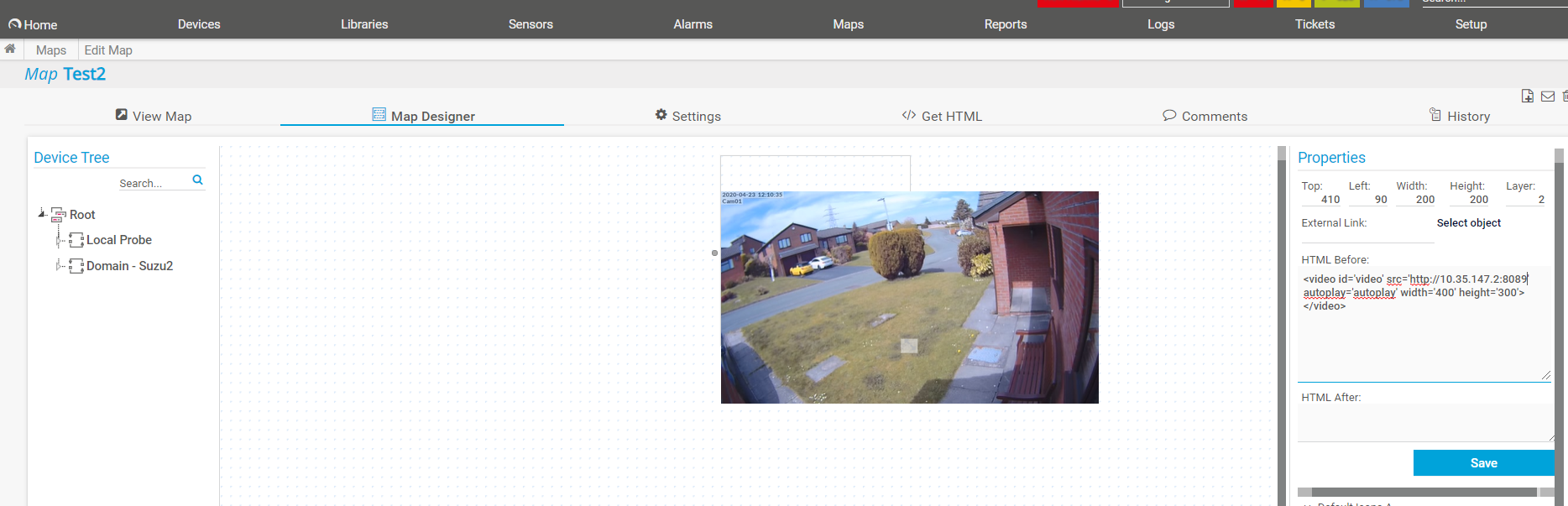The width and height of the screenshot is (1568, 506).
Task: Click the red status box in top bar
Action: (x=1078, y=3)
